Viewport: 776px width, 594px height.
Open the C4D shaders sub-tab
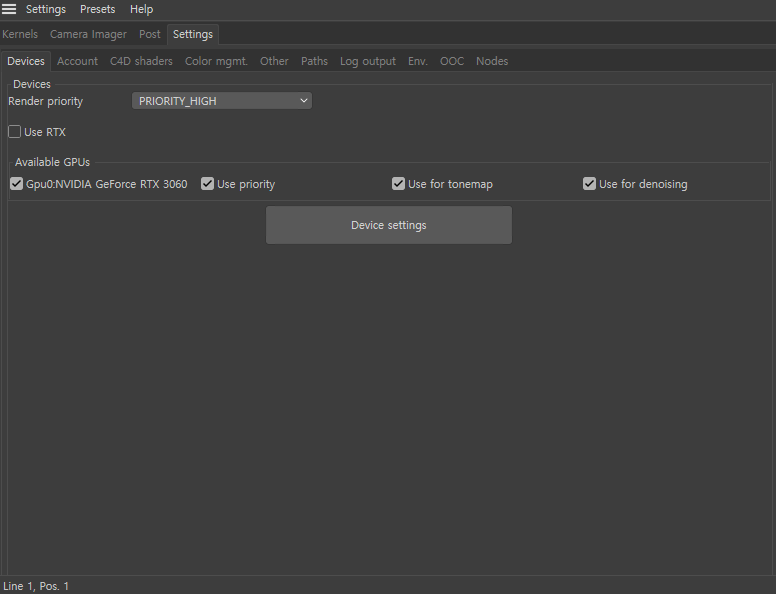pyautogui.click(x=141, y=61)
